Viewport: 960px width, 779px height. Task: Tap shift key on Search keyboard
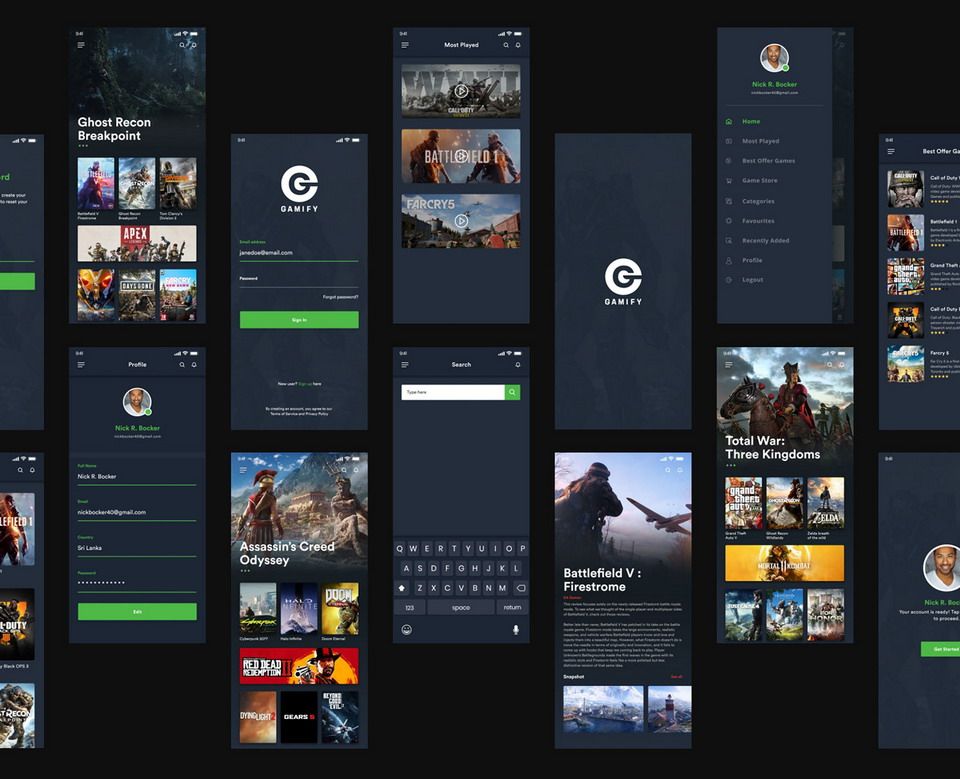[402, 588]
